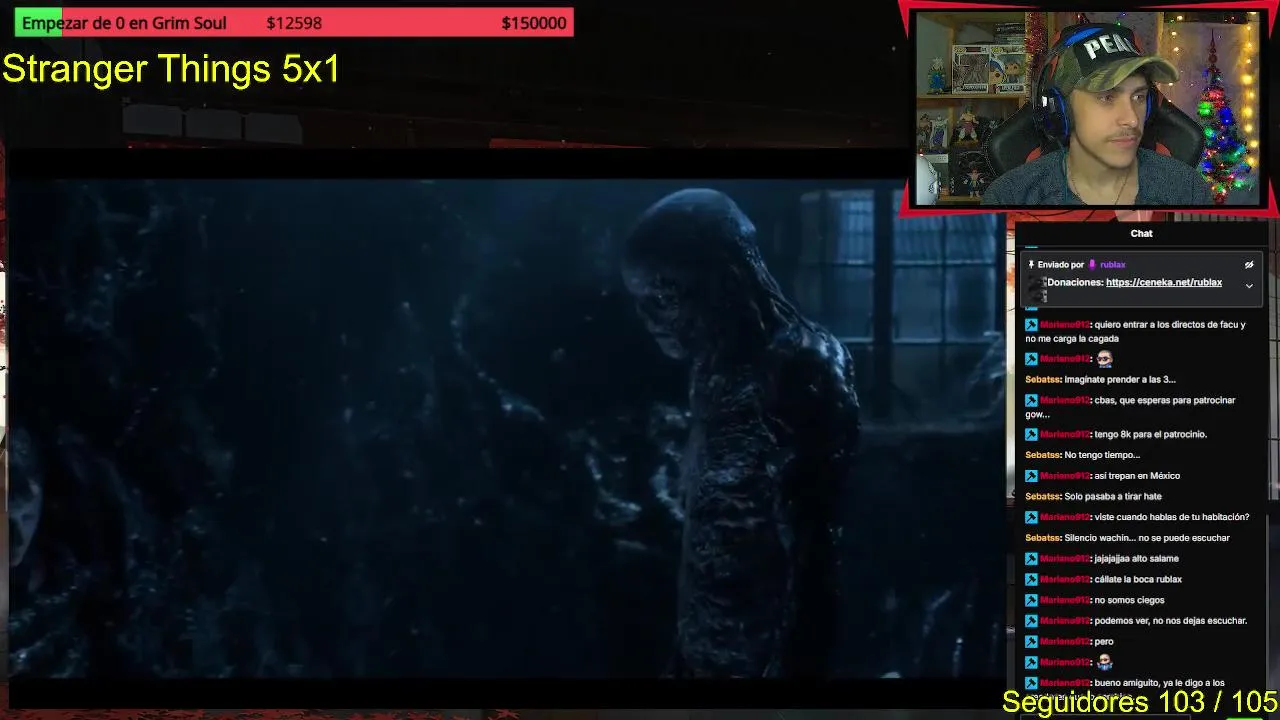
Task: Click moderator badge on 'jajajajjaa alto salame' message
Action: tap(1031, 559)
